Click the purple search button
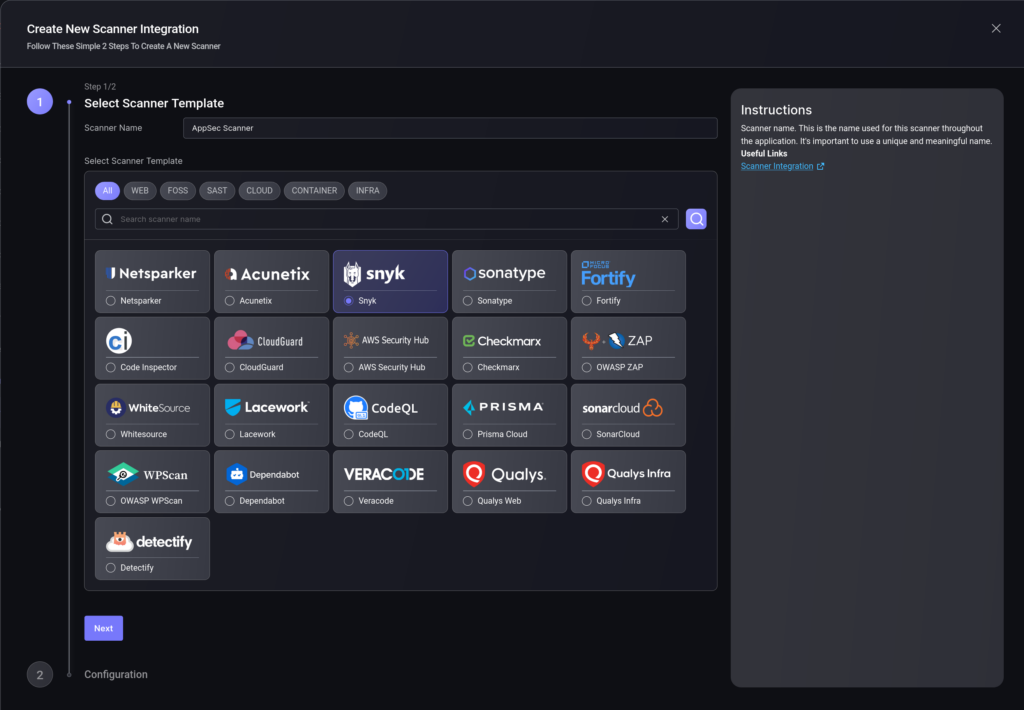Screen dimensions: 1024x710 tap(696, 219)
